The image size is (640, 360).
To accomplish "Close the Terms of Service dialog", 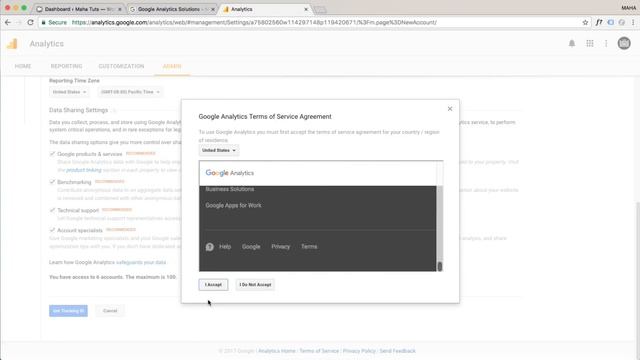I will coord(450,109).
